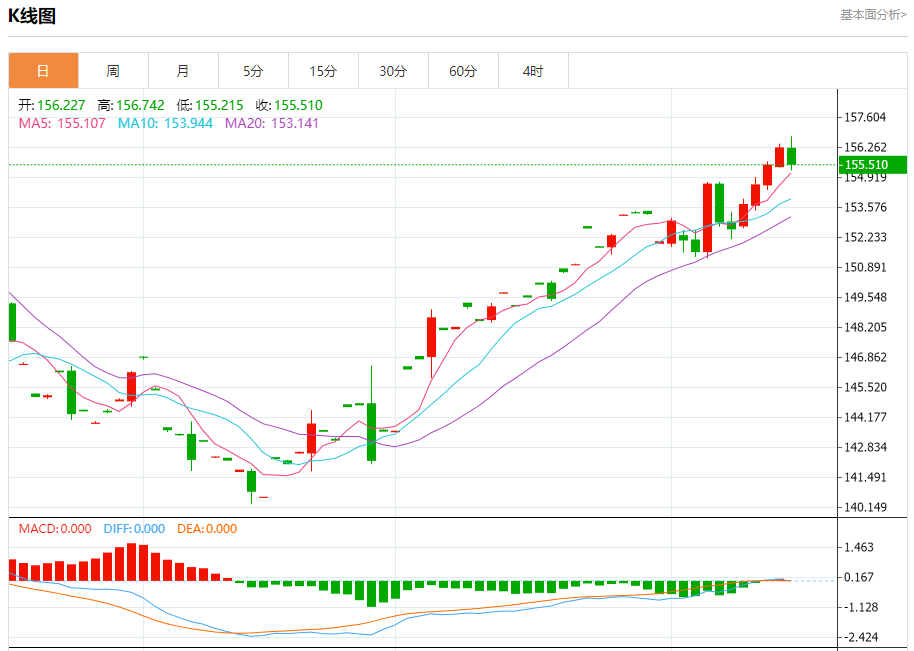Click the MA5 indicator label
914x651 pixels.
pyautogui.click(x=62, y=123)
